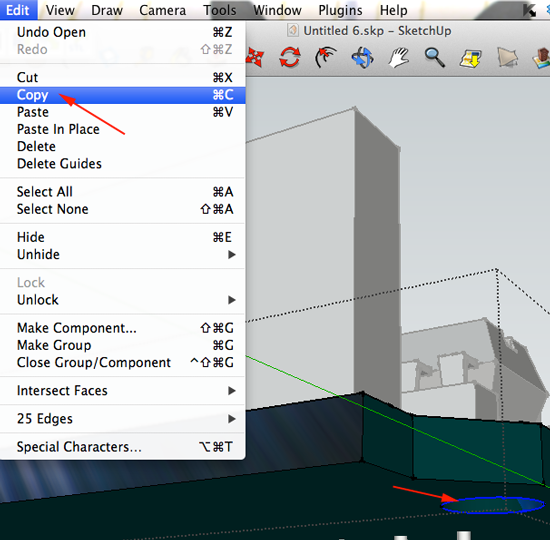Open the Plugins menu

pyautogui.click(x=340, y=10)
